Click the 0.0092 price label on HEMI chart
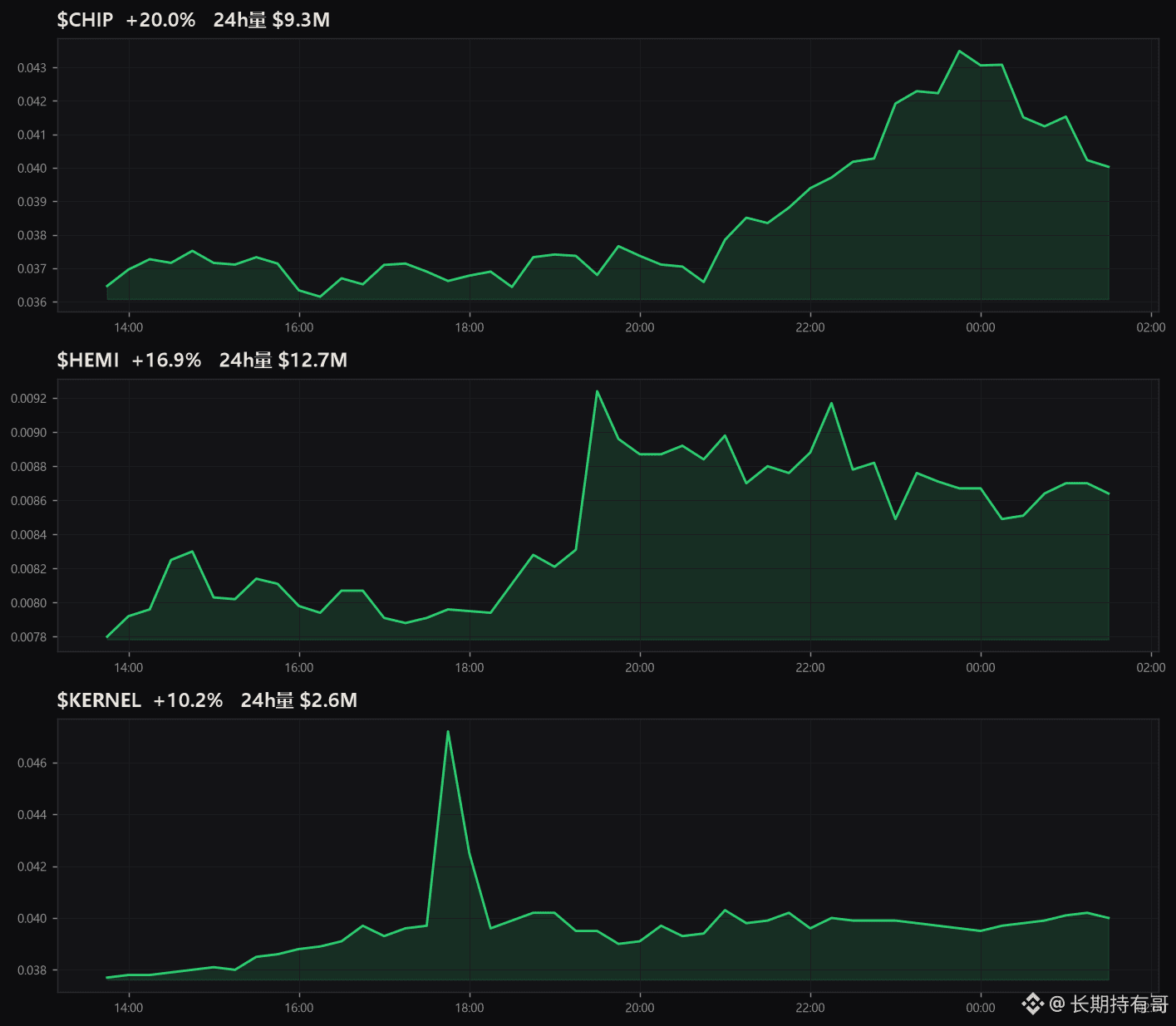Viewport: 1176px width, 1026px height. pyautogui.click(x=28, y=399)
